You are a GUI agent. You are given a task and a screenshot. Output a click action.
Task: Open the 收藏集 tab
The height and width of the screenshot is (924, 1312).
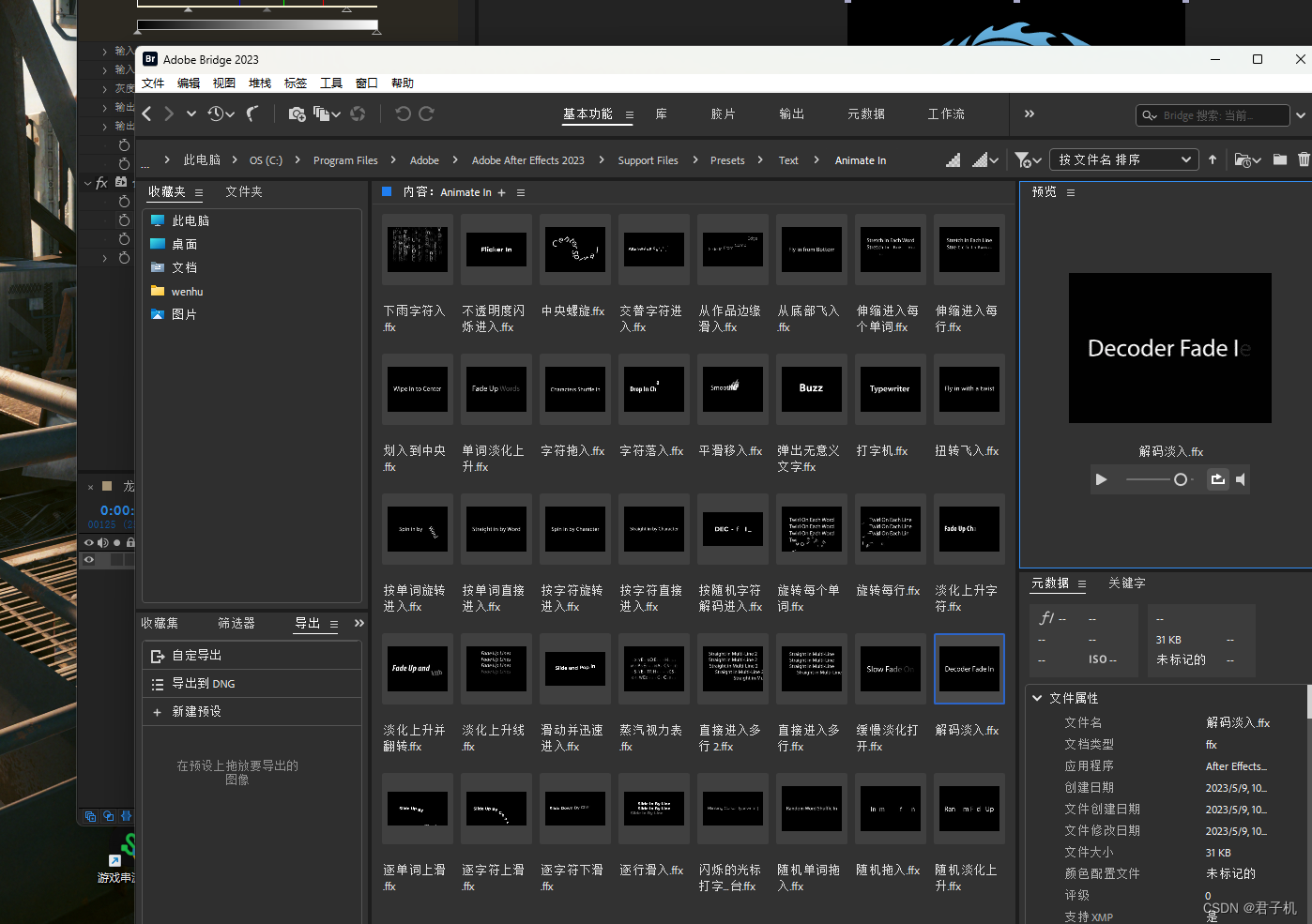[x=160, y=623]
